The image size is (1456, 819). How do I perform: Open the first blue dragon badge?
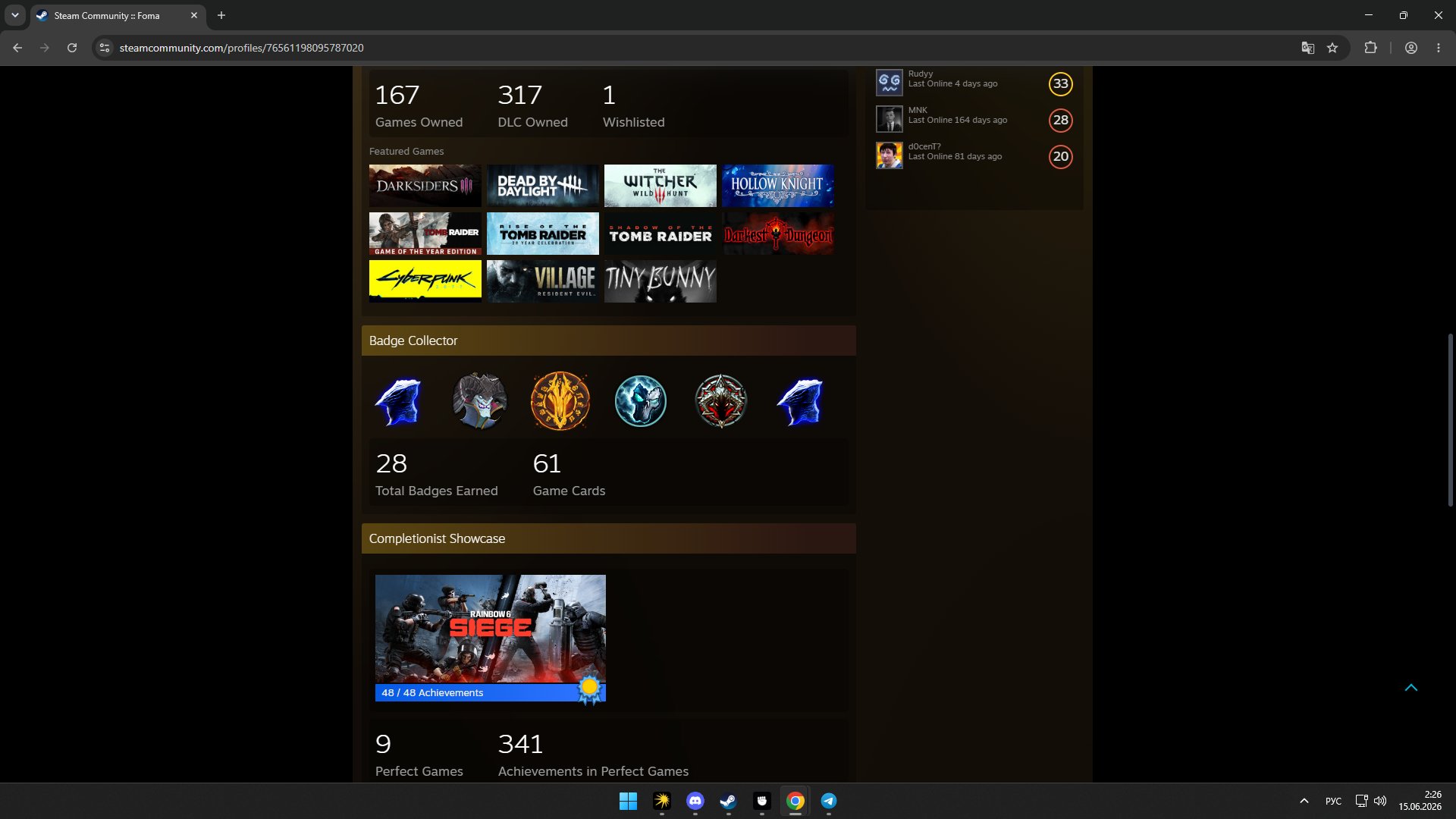click(x=398, y=401)
